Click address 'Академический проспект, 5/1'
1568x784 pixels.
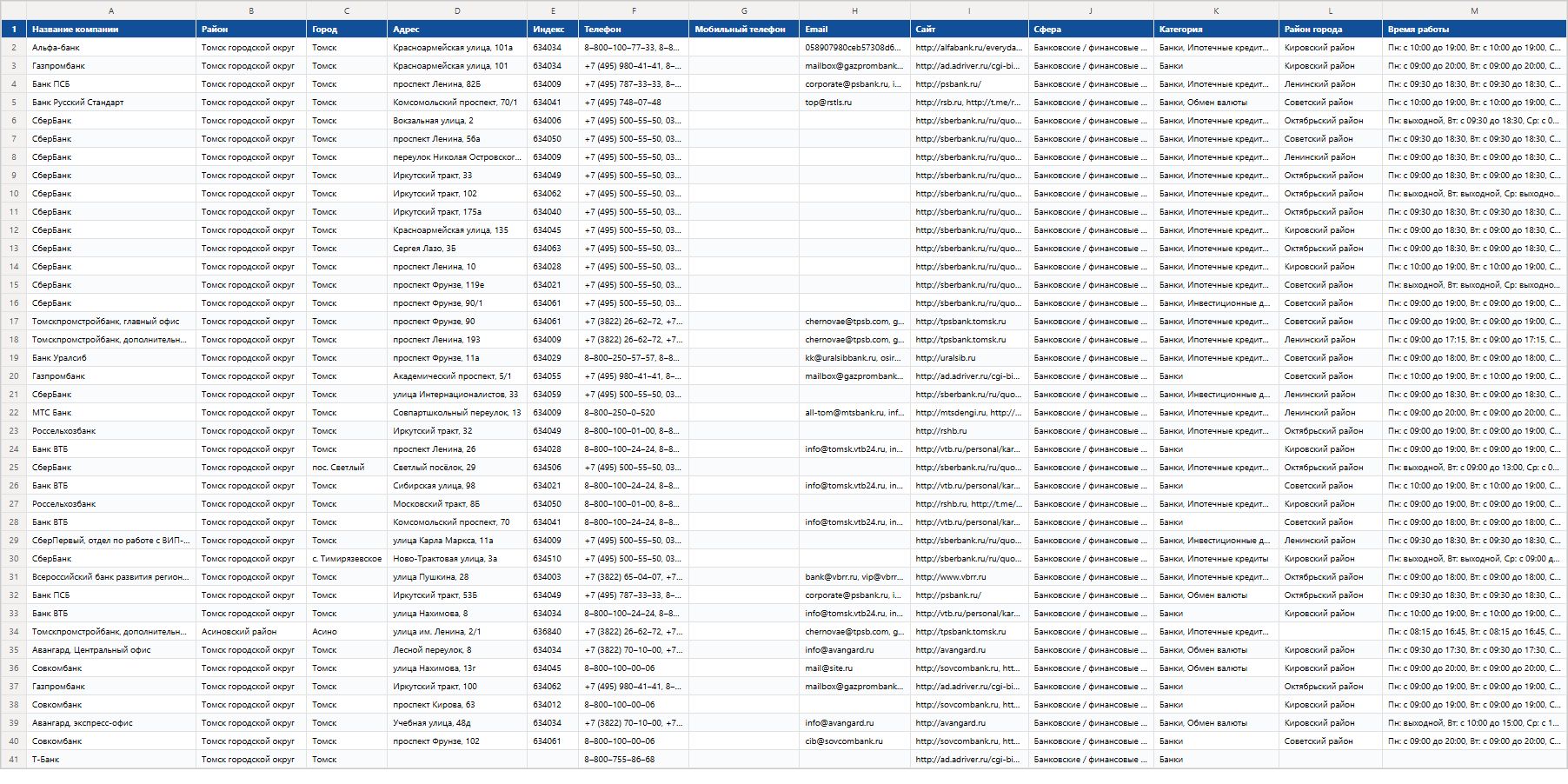[457, 376]
